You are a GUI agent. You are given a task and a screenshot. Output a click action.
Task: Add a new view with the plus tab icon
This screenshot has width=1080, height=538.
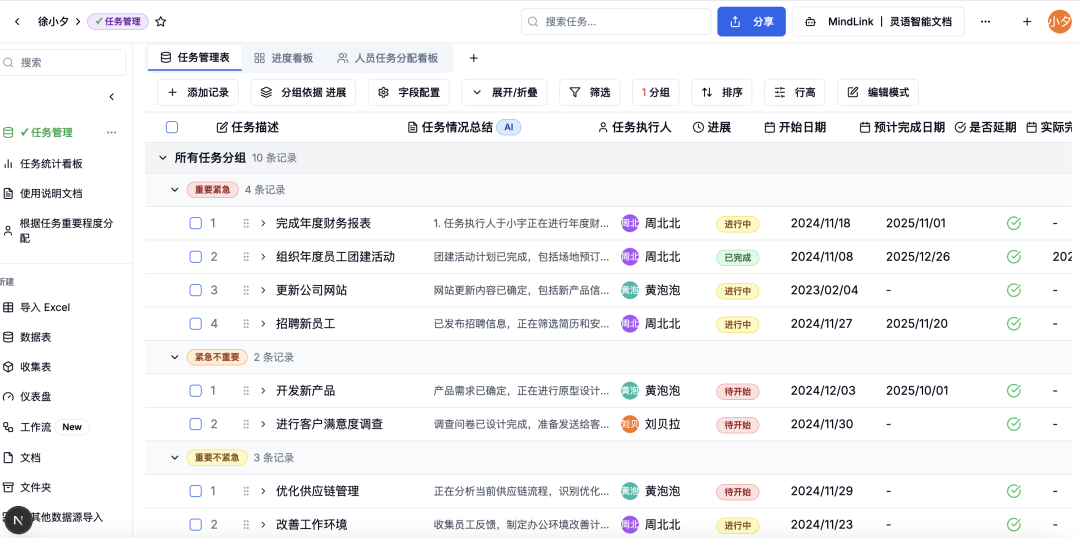tap(473, 59)
